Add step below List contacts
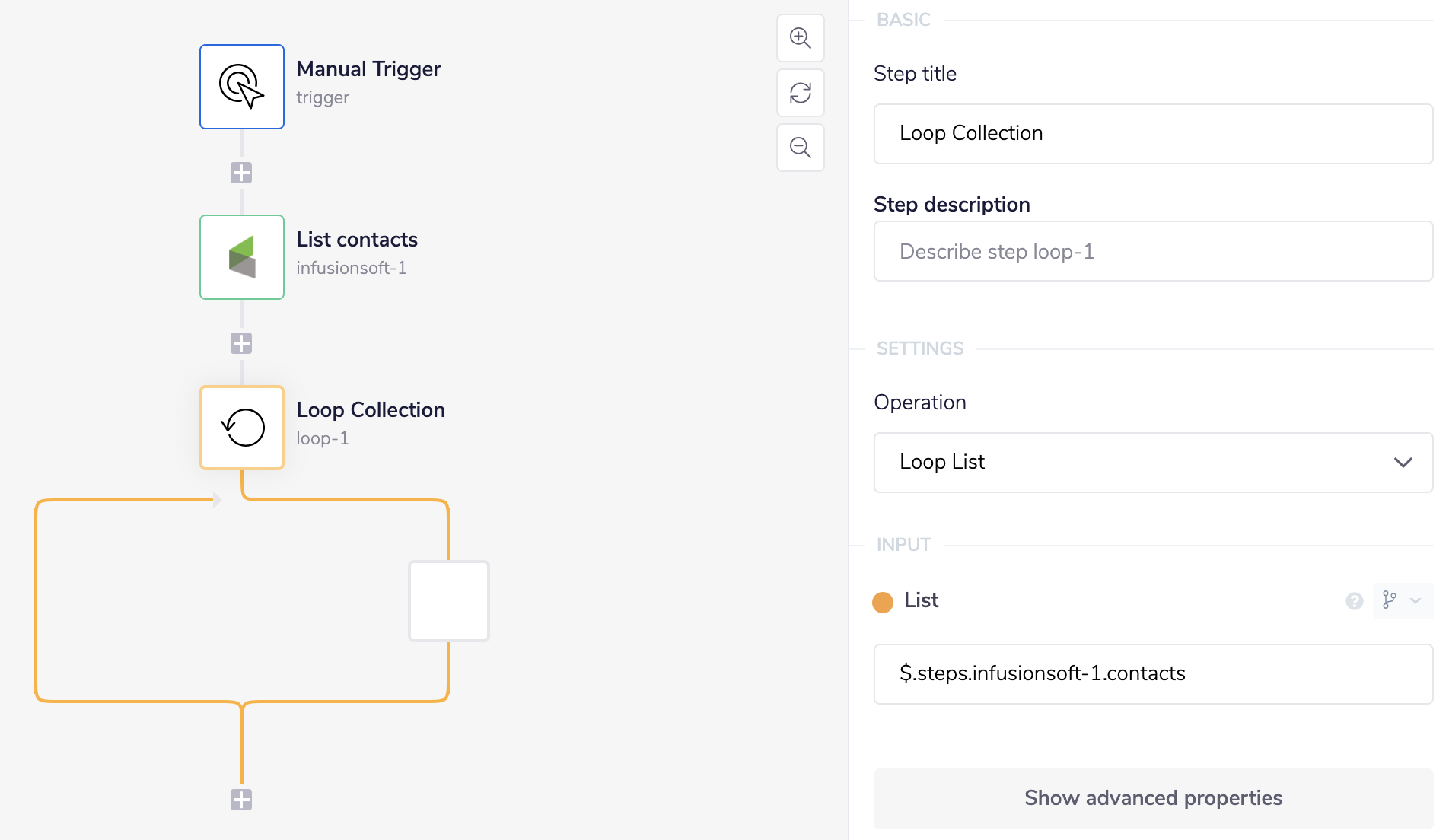Image resolution: width=1449 pixels, height=840 pixels. [241, 343]
